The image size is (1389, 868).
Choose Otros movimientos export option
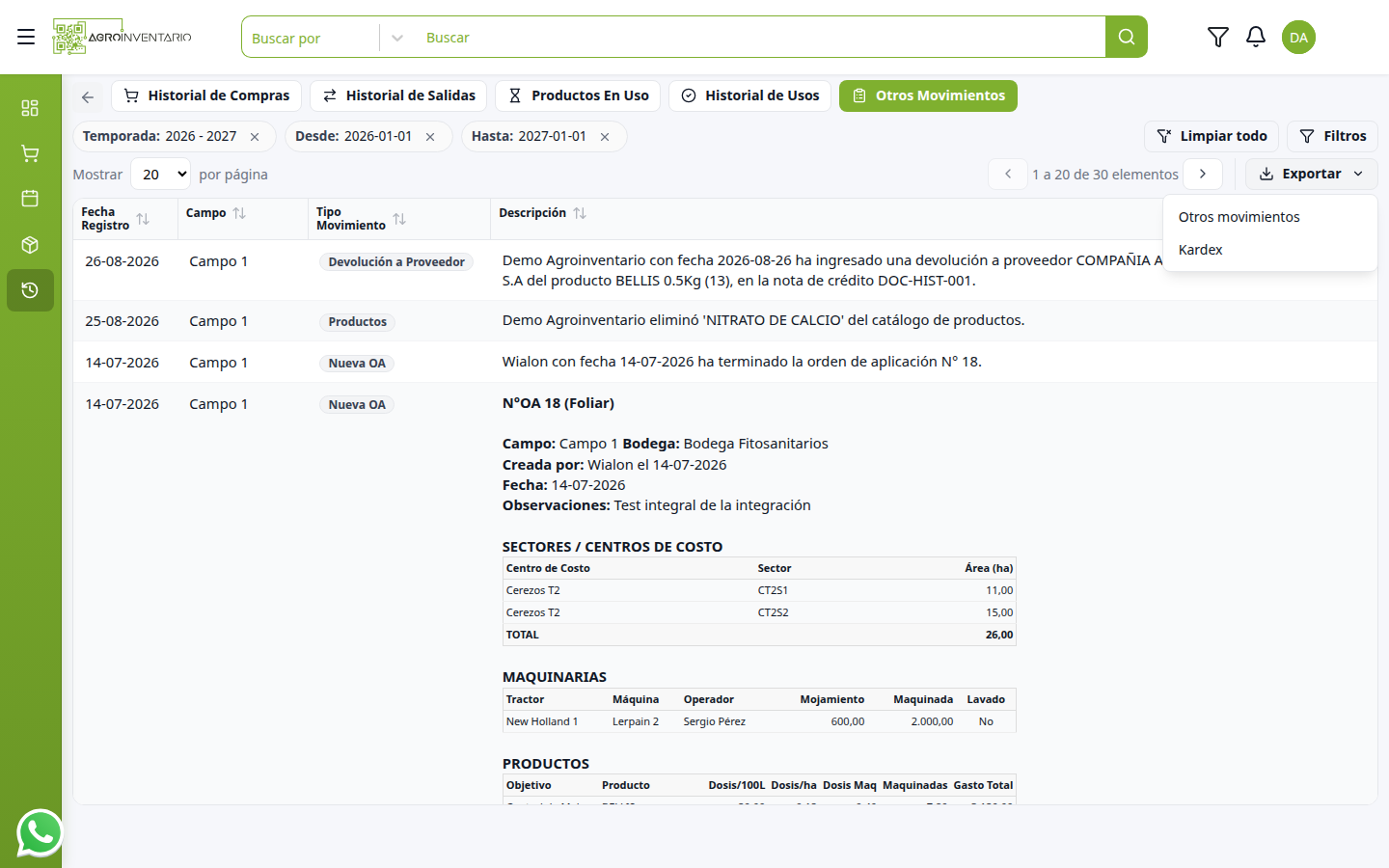click(1269, 217)
